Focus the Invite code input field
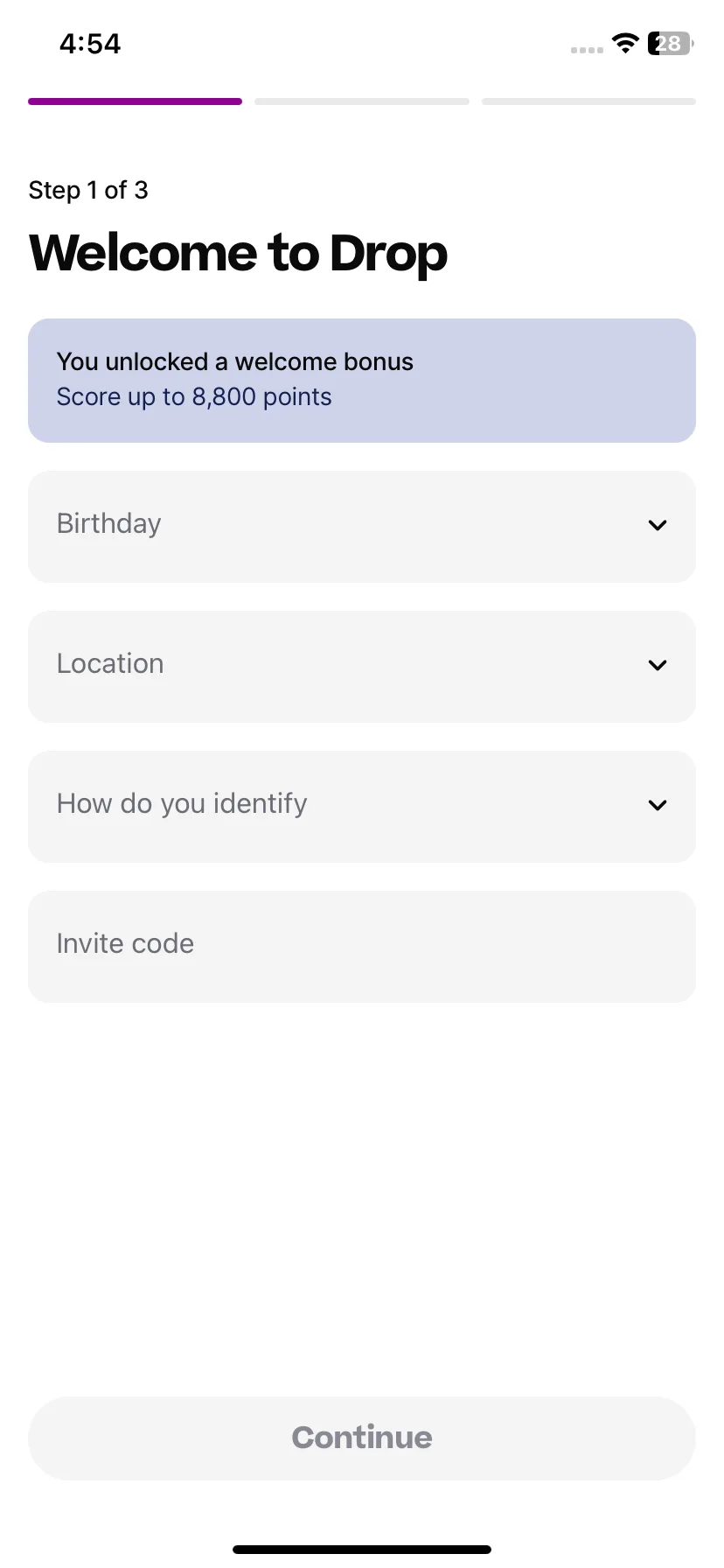This screenshot has height=1568, width=724. 362,947
